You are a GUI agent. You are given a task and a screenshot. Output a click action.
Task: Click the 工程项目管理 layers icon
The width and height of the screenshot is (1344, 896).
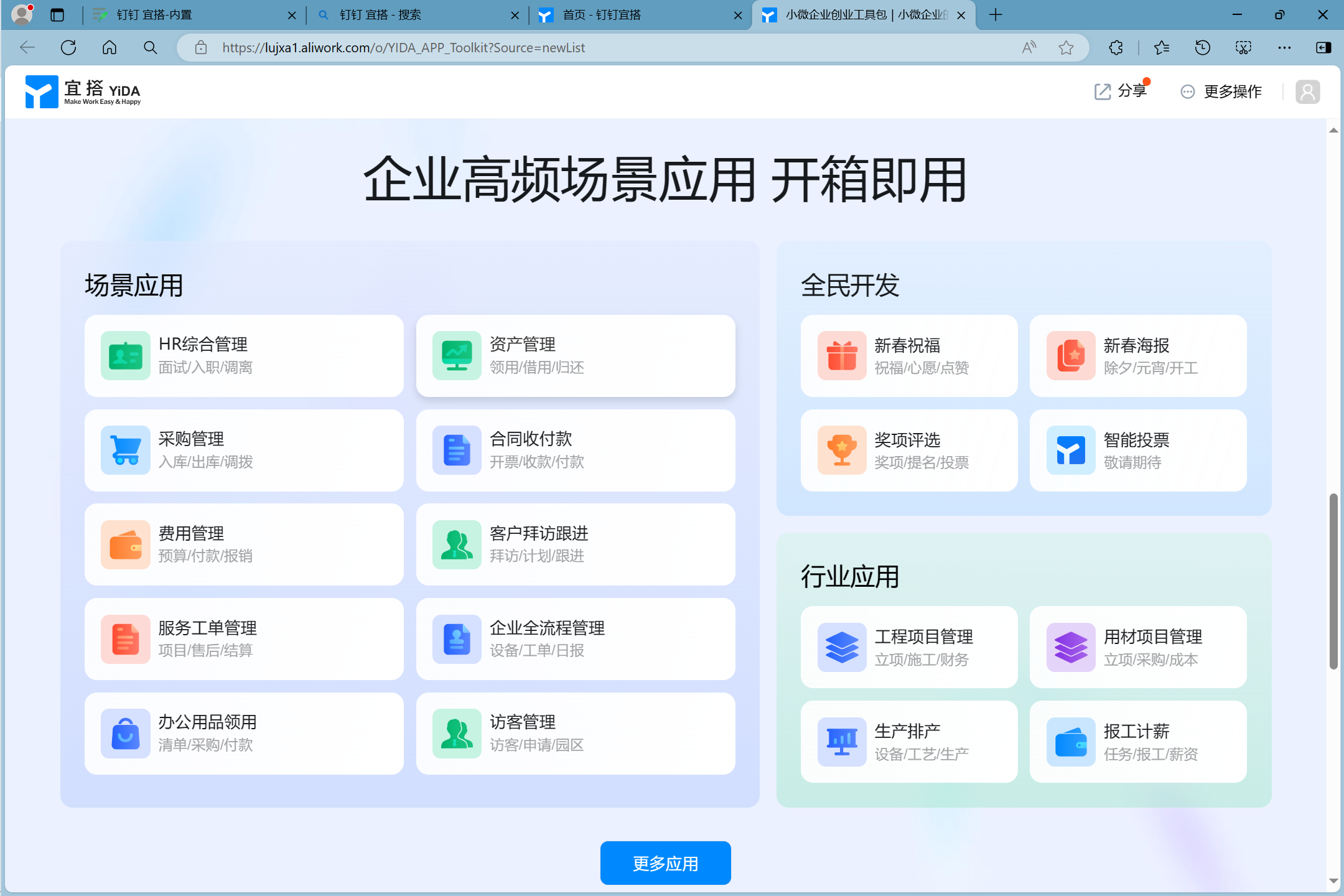pyautogui.click(x=842, y=647)
